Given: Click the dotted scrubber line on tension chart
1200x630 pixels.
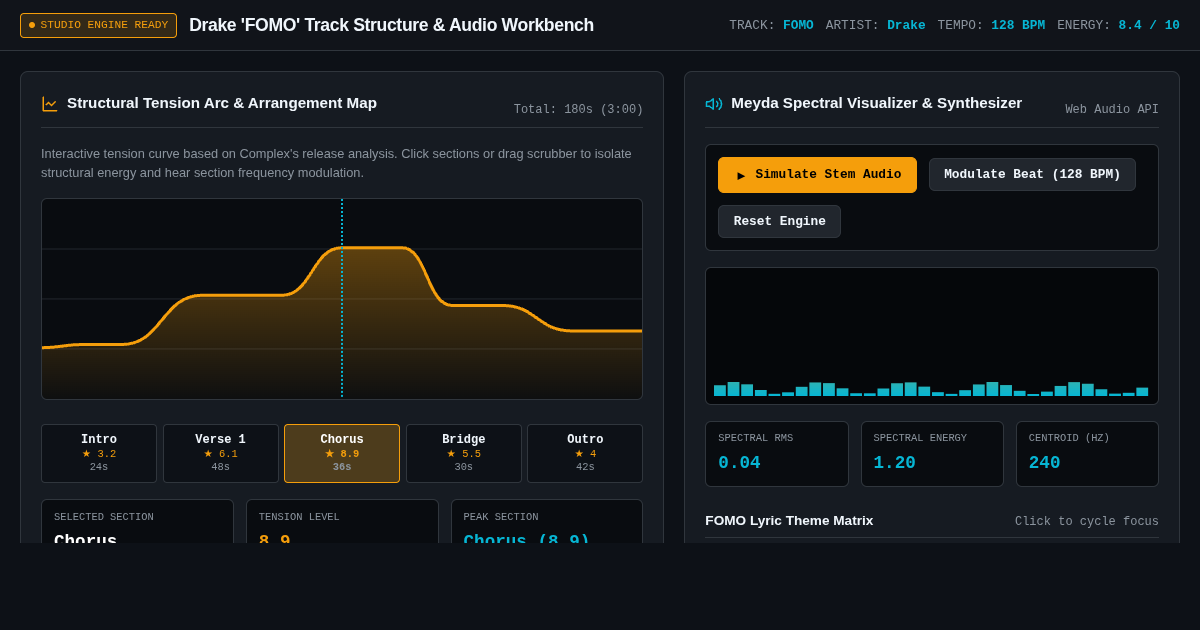Looking at the screenshot, I should 342,299.
